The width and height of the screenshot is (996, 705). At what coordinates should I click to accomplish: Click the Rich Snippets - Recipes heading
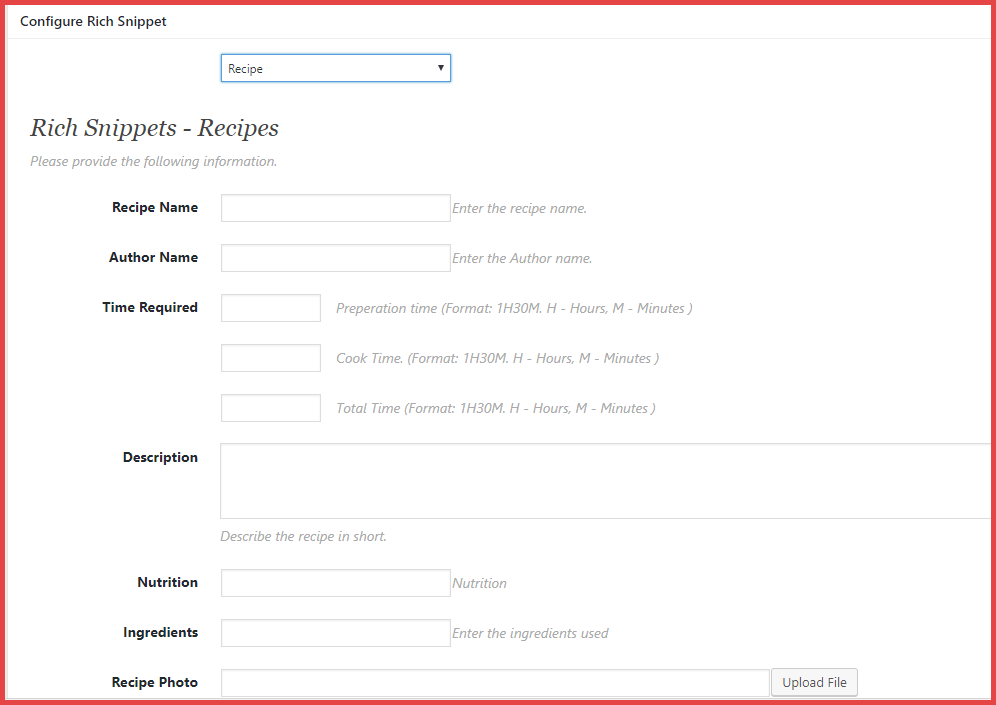pos(154,128)
